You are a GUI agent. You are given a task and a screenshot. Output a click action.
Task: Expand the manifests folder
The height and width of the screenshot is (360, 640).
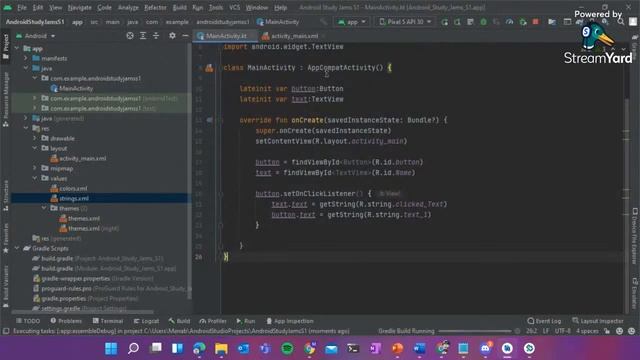click(26, 58)
